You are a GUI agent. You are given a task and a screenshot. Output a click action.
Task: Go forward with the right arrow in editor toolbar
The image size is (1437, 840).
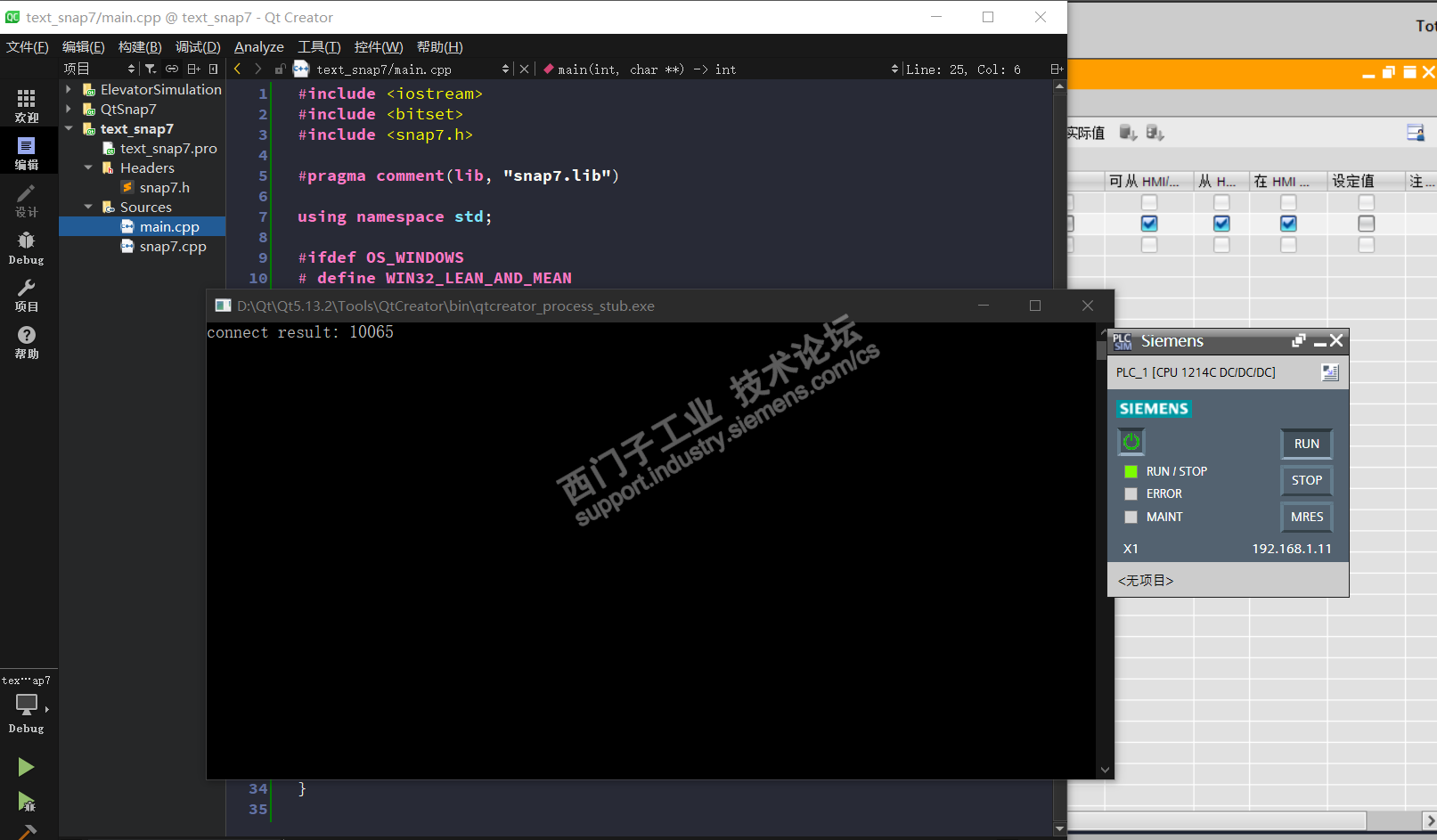(258, 69)
